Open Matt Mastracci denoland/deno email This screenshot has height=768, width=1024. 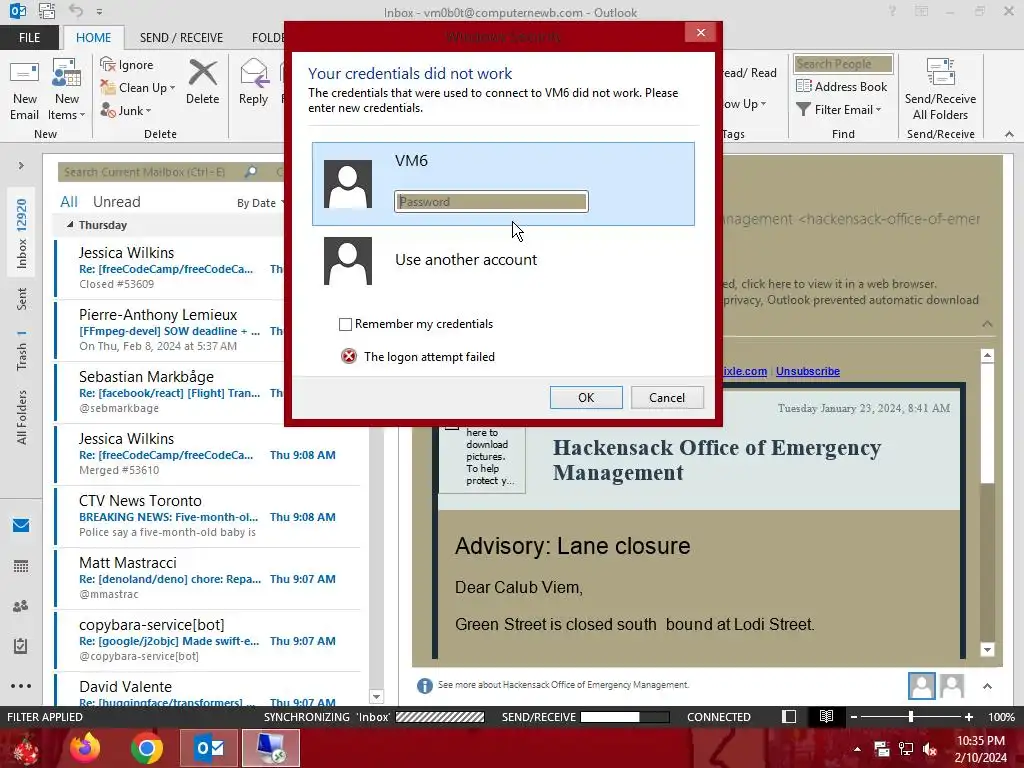[208, 578]
